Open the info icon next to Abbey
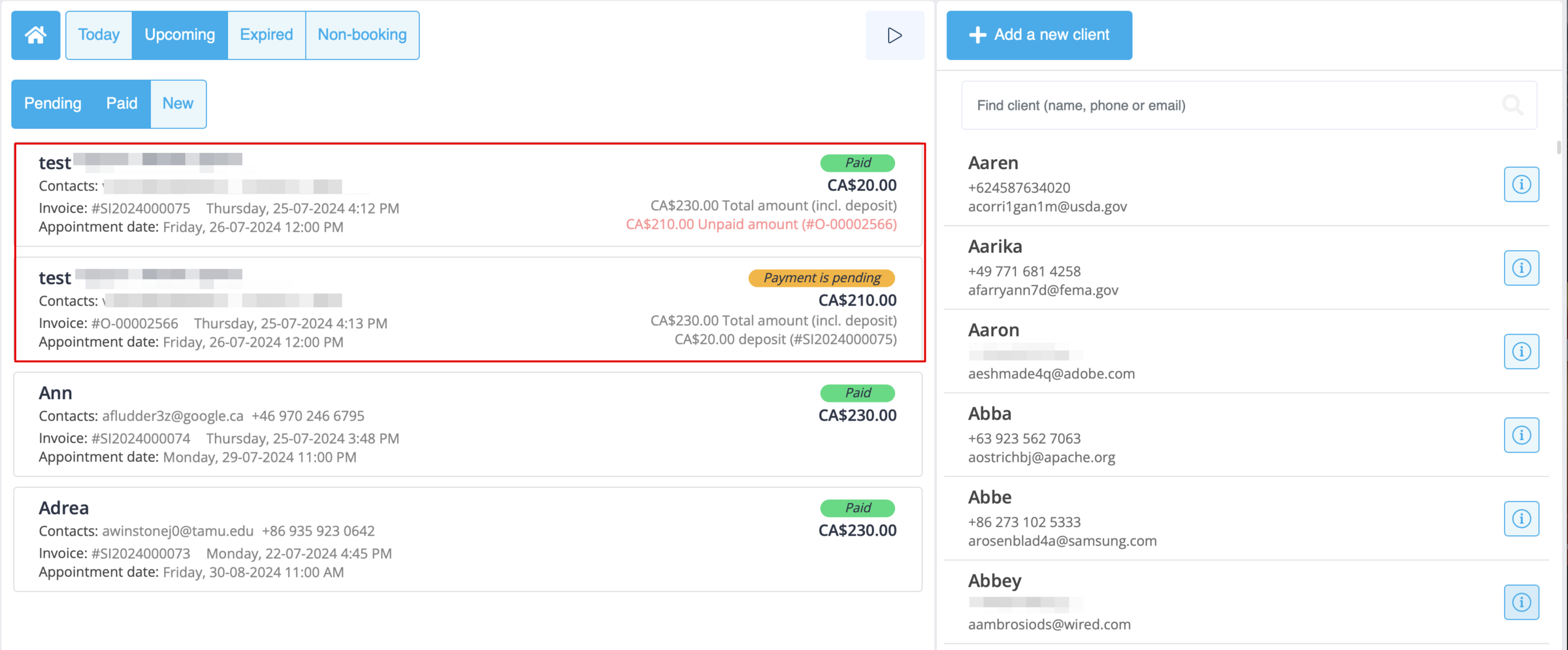The height and width of the screenshot is (650, 1568). [1522, 602]
